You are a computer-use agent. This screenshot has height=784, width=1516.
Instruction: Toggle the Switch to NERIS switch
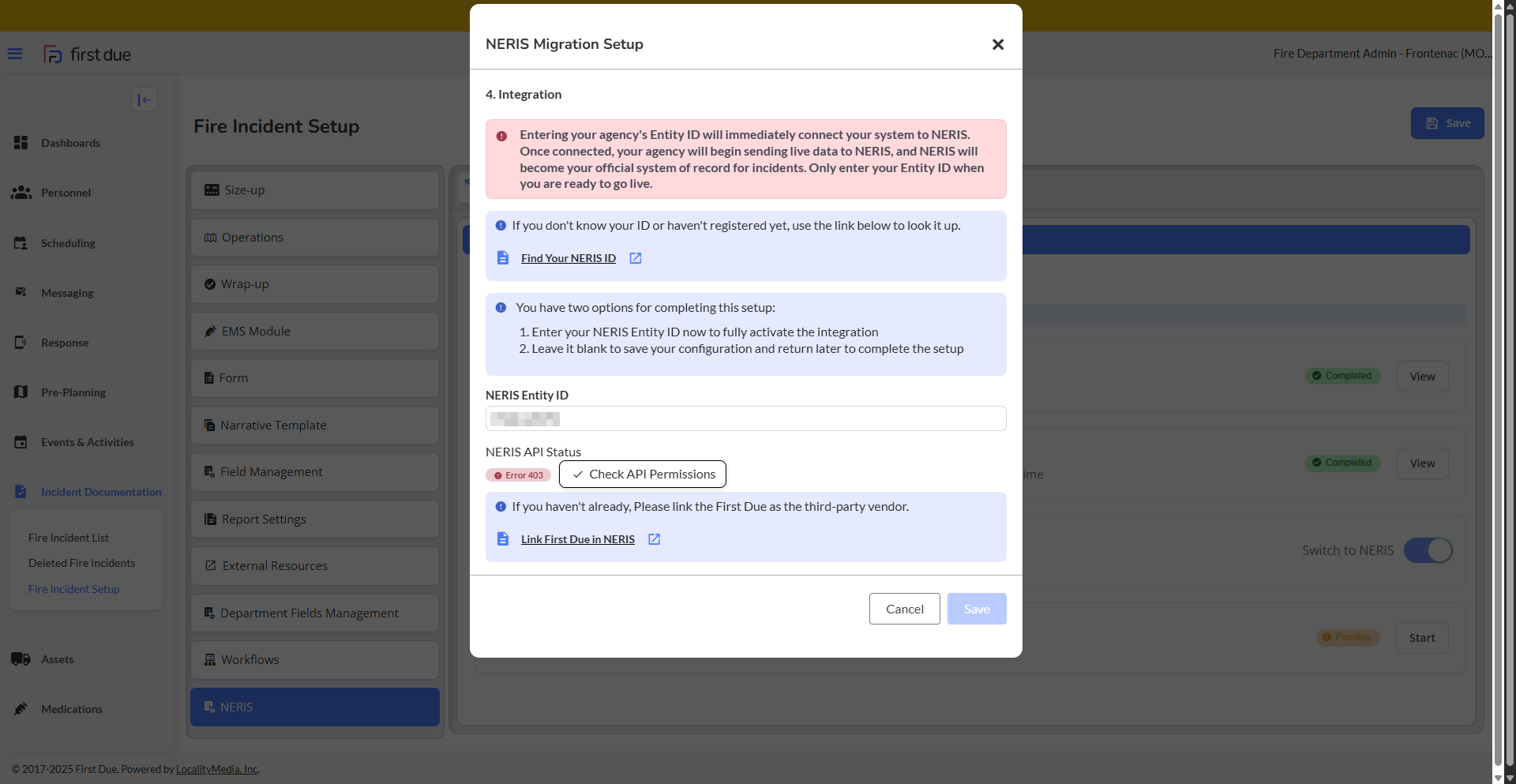pos(1428,550)
